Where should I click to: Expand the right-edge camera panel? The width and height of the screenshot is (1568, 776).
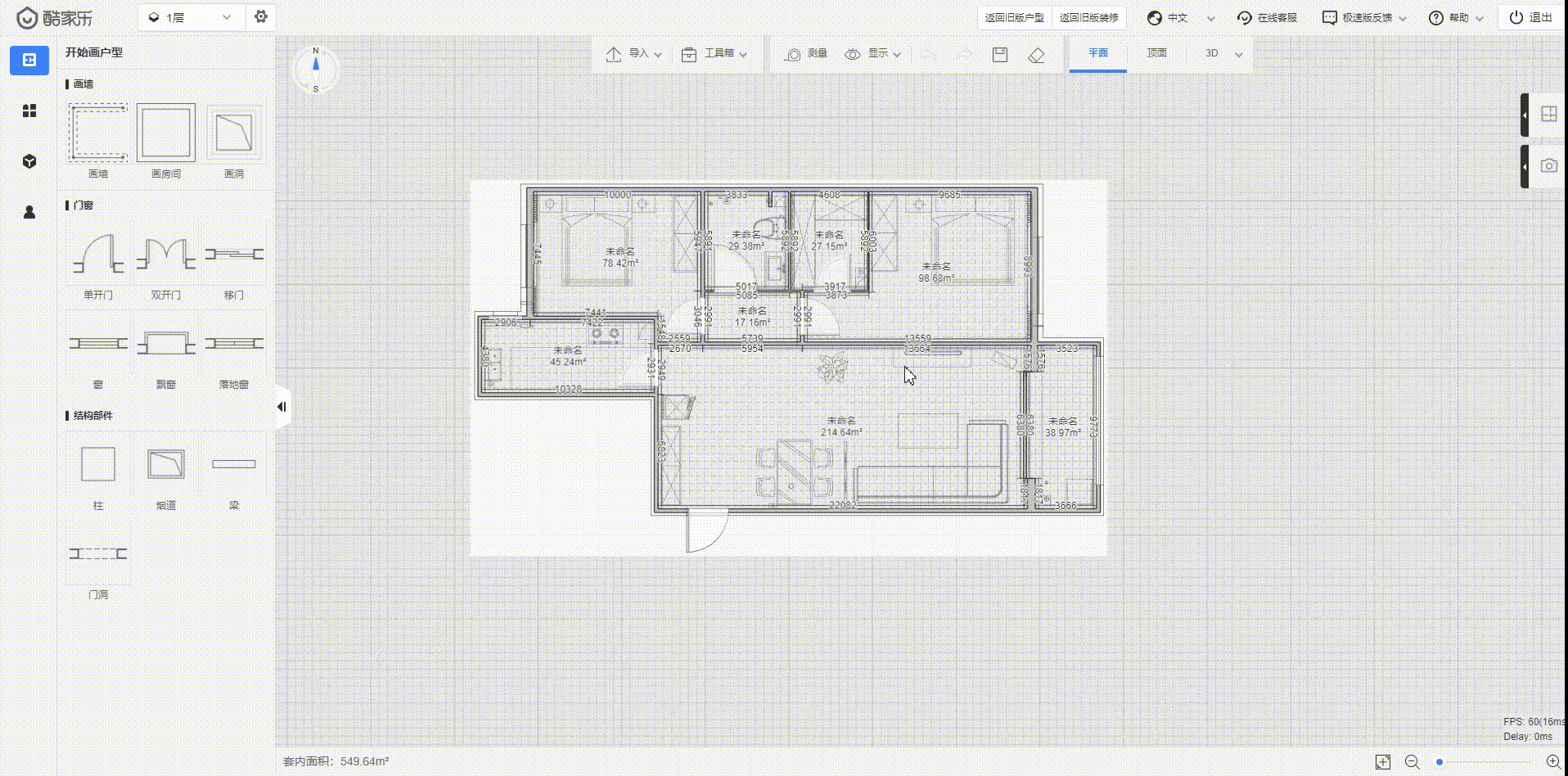[1544, 166]
